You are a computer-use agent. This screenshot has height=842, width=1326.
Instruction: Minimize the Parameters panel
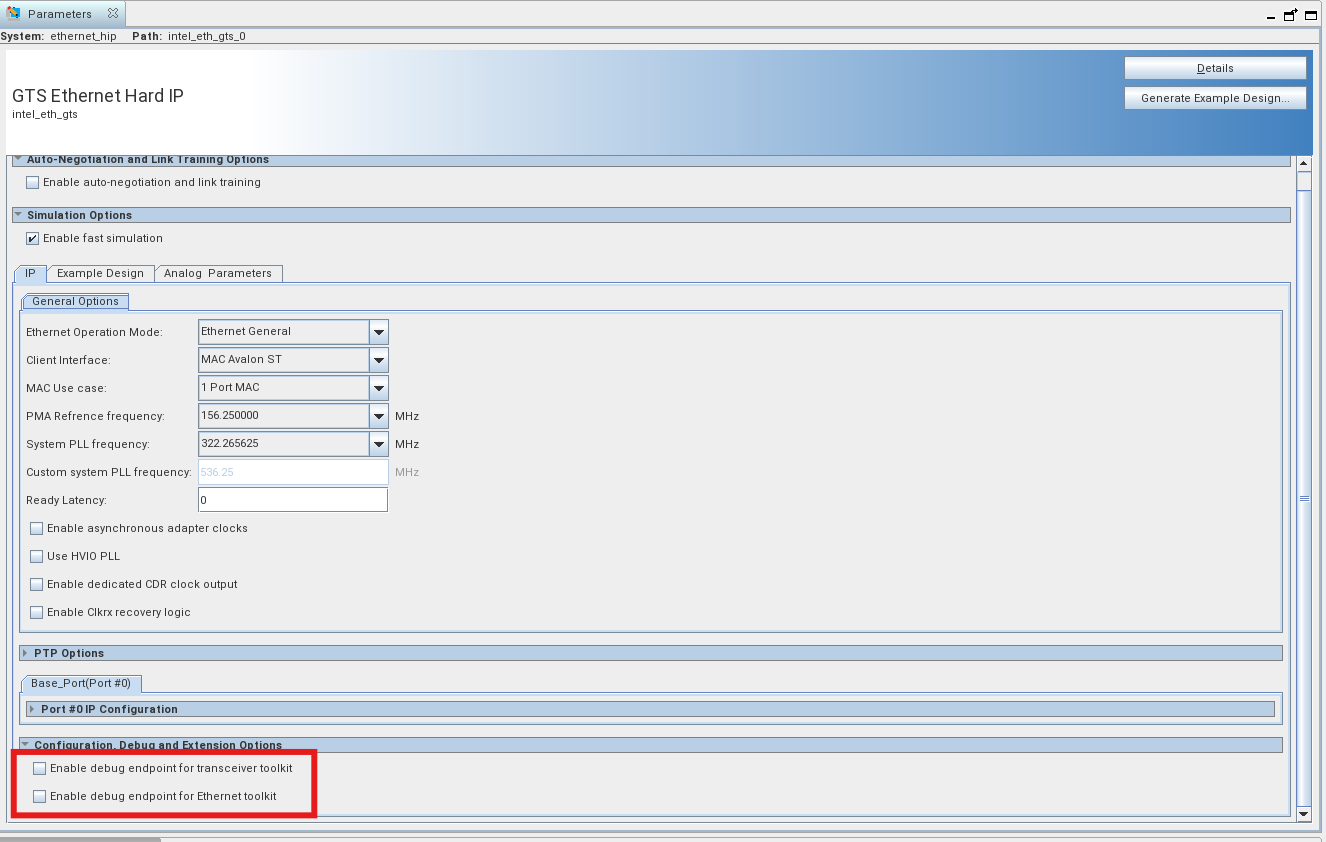pos(1270,17)
